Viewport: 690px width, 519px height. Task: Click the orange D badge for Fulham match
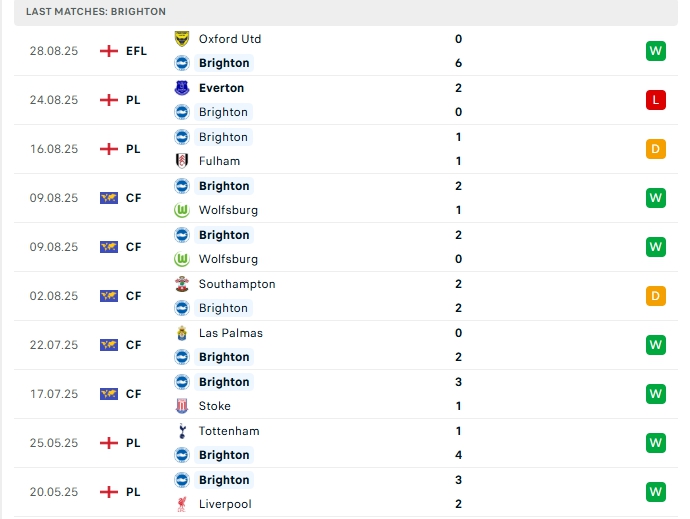pos(656,149)
